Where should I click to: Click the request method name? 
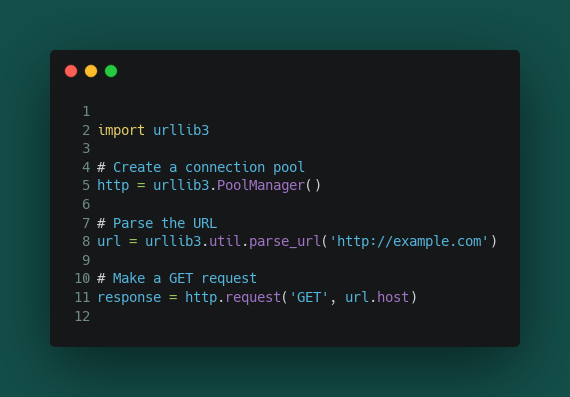click(253, 297)
